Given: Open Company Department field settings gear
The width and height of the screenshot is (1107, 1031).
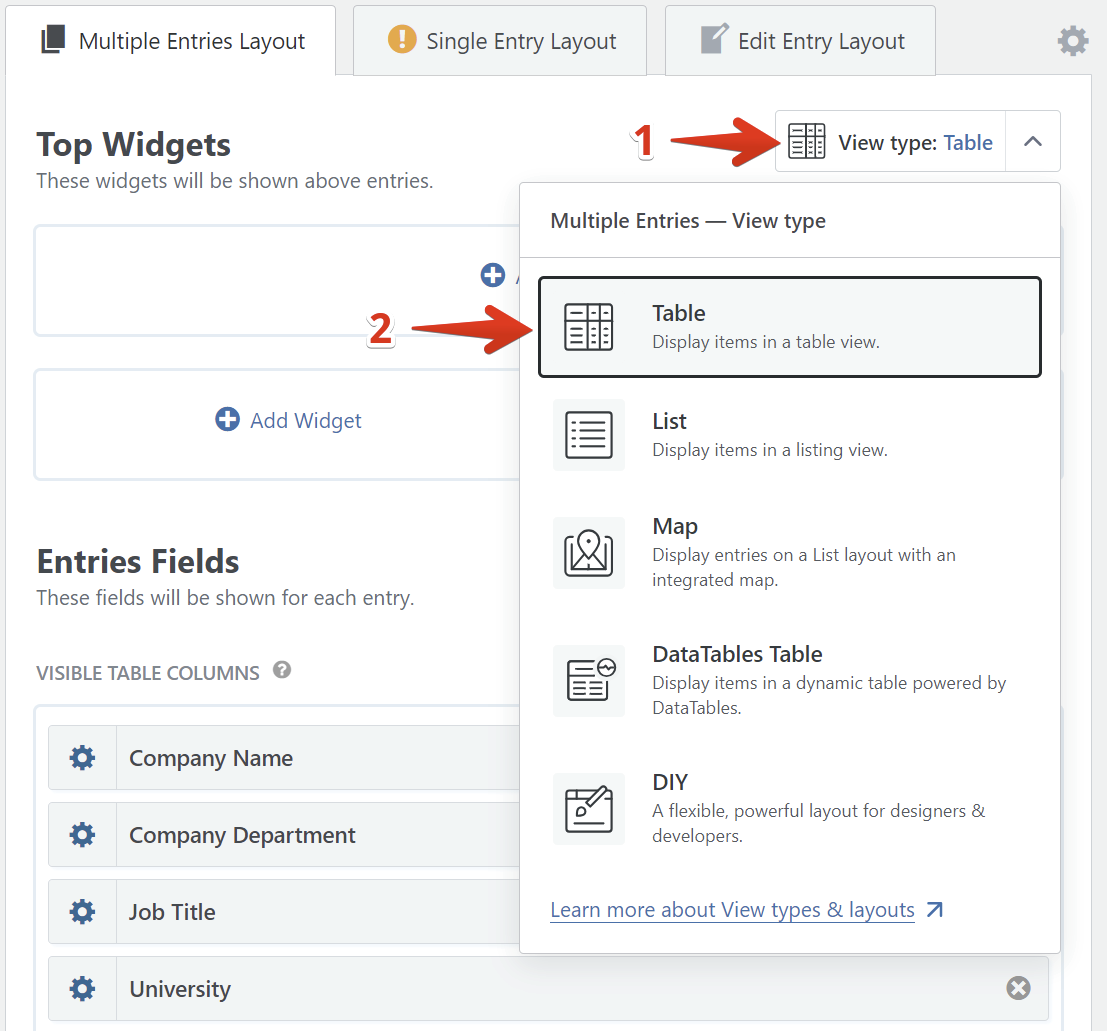Looking at the screenshot, I should pos(82,835).
